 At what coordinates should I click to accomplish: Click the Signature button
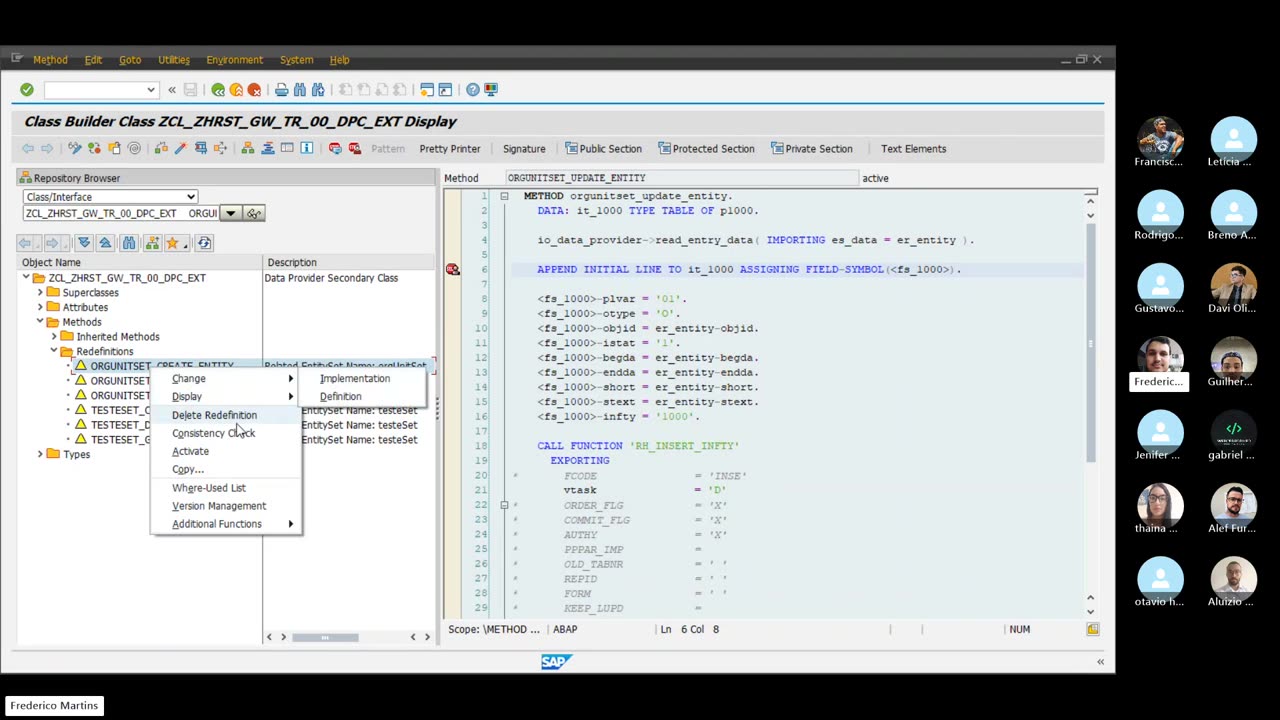[x=524, y=149]
